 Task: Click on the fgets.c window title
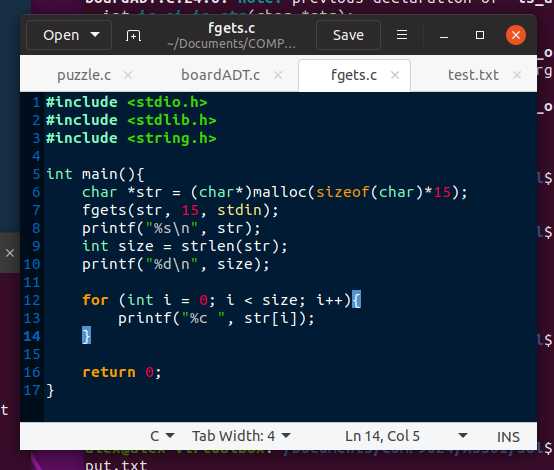(231, 28)
